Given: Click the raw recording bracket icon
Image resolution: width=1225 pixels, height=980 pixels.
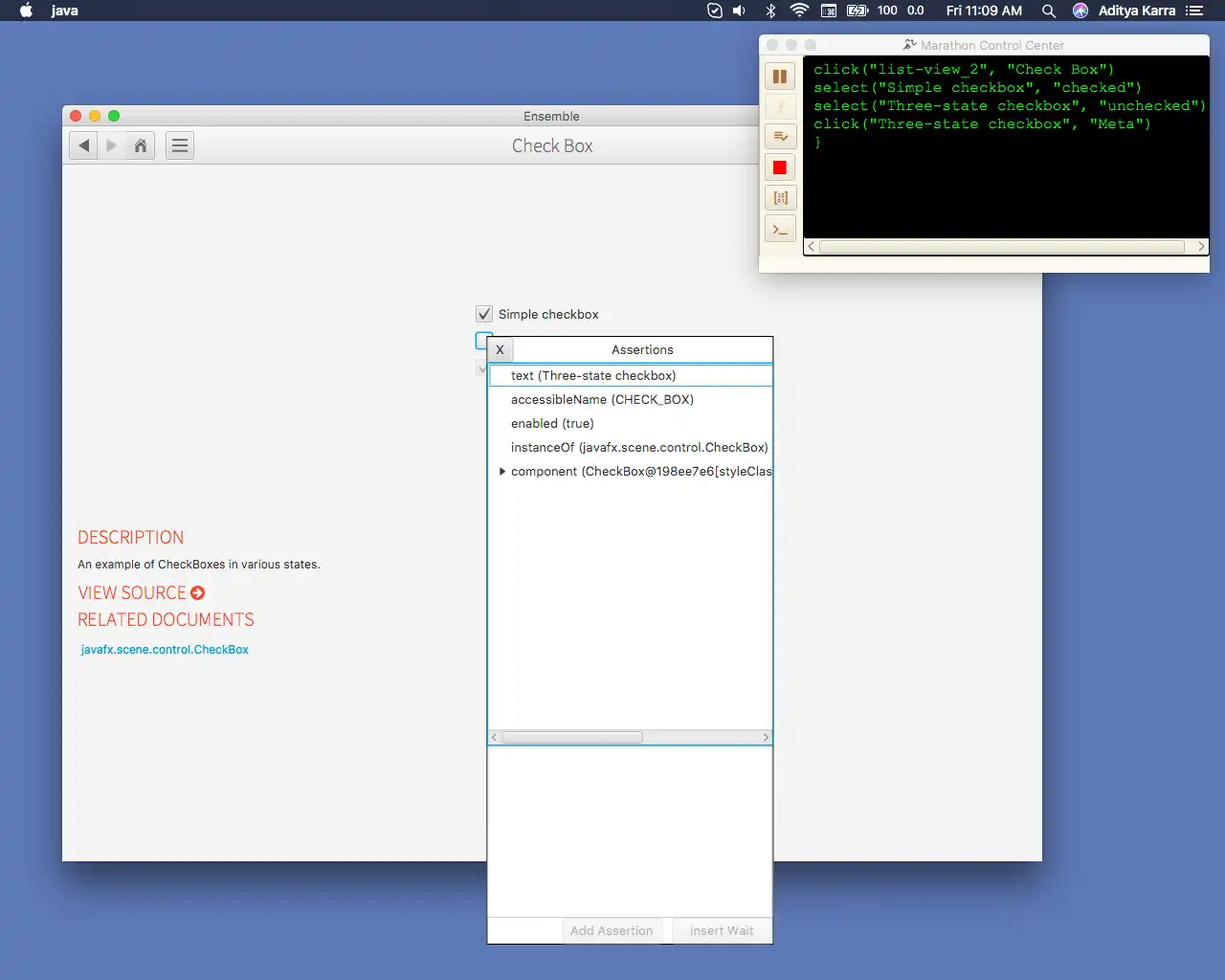Looking at the screenshot, I should (x=780, y=198).
